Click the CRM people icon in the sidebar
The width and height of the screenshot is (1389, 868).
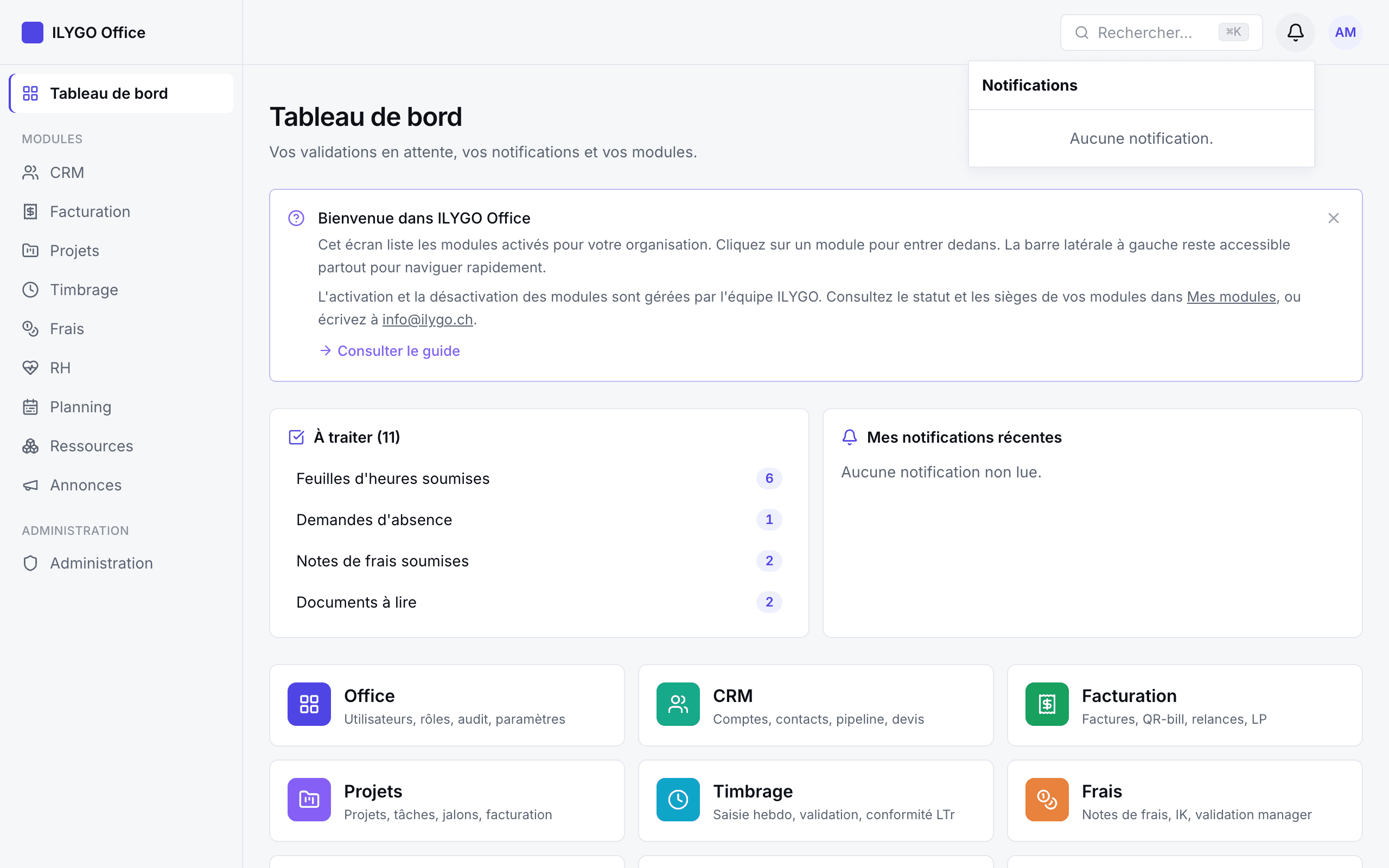[30, 173]
